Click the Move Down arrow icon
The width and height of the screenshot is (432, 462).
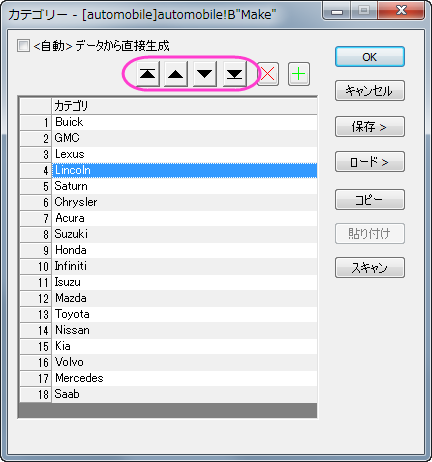(204, 74)
